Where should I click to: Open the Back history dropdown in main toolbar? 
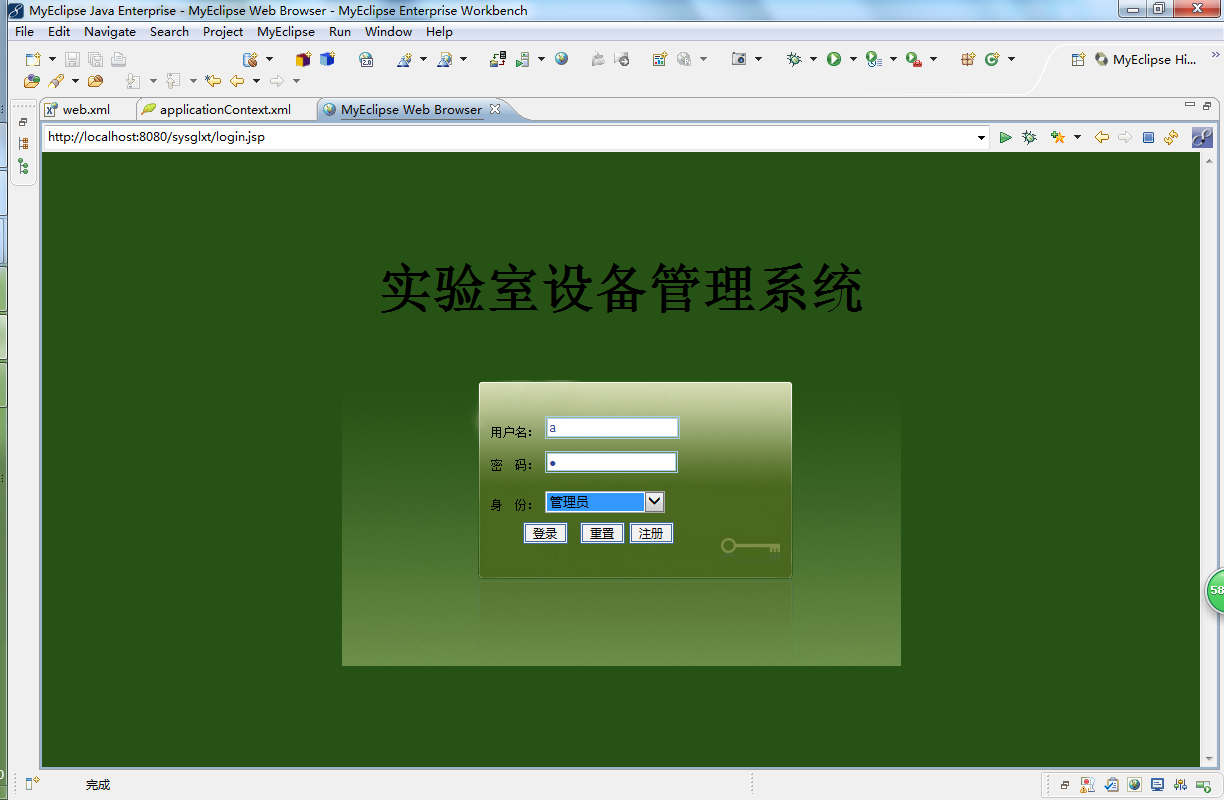click(x=256, y=81)
